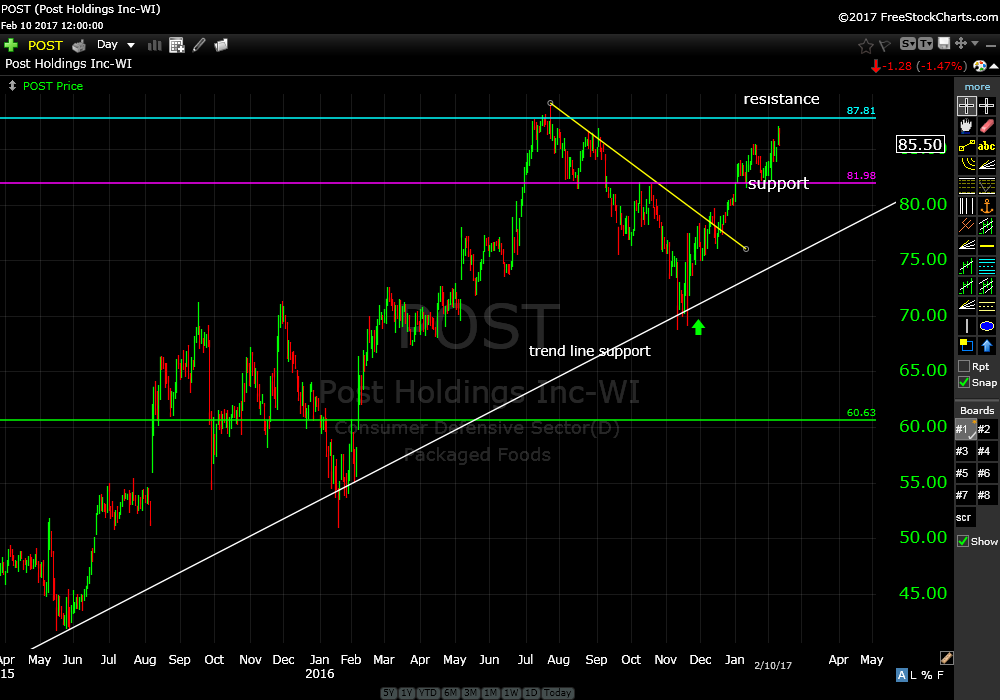
Task: Select the blue ellipse drawing tool
Action: 987,326
